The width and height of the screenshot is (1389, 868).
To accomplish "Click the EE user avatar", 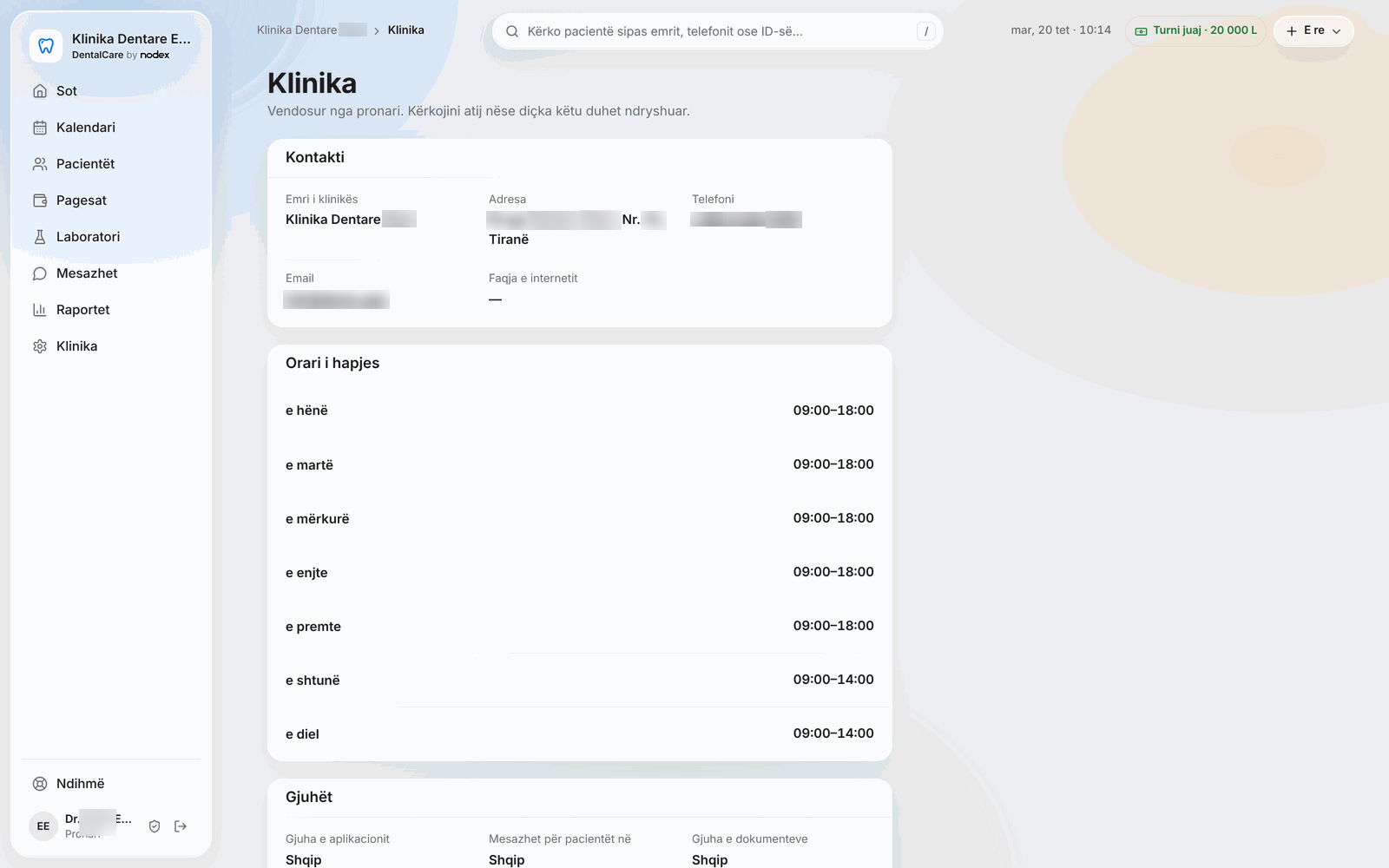I will [43, 826].
